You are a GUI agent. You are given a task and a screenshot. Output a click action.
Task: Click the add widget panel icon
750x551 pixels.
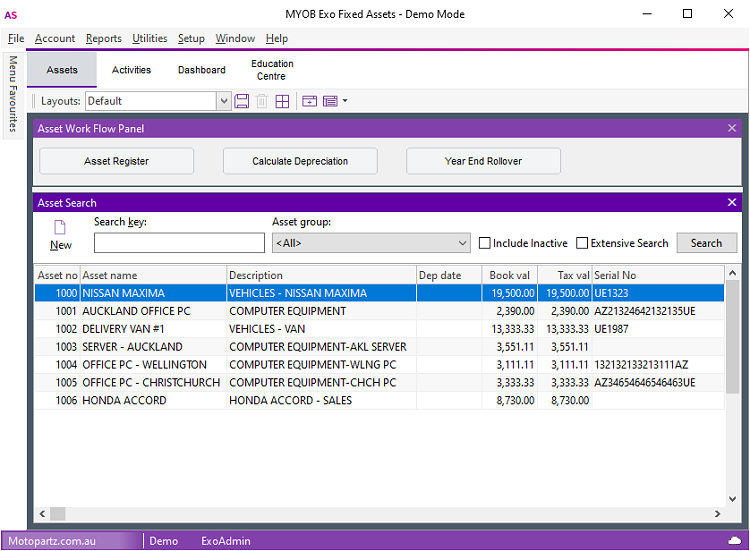[x=309, y=101]
